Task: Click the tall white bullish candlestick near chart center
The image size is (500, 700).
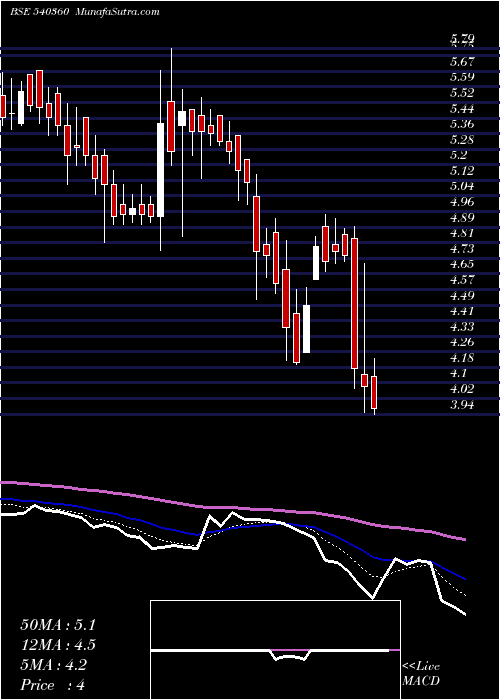Action: [x=161, y=170]
